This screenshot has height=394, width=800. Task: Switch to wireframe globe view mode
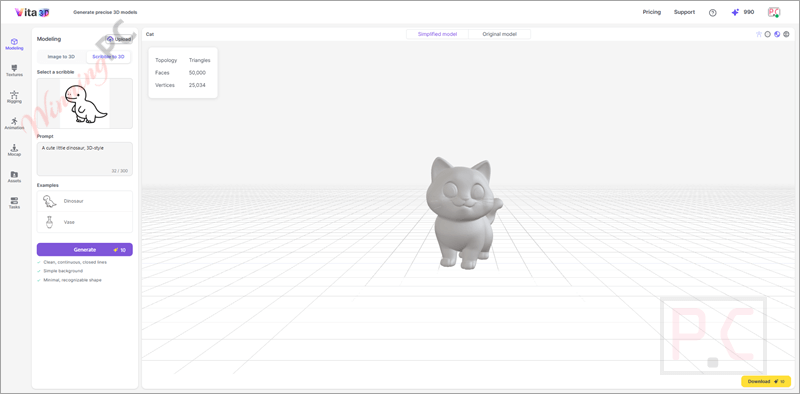click(786, 34)
